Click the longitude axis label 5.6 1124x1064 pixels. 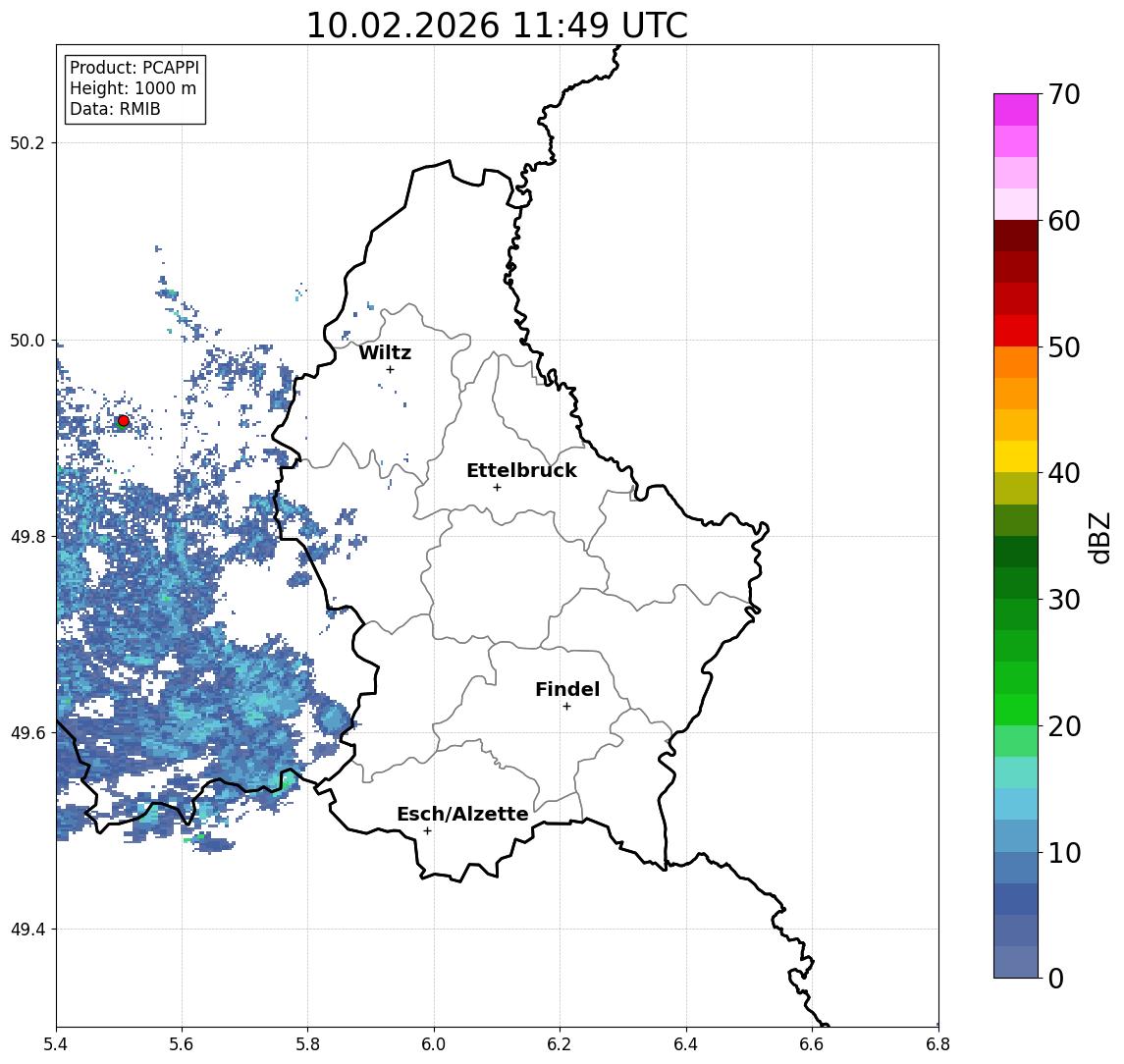pyautogui.click(x=182, y=1044)
